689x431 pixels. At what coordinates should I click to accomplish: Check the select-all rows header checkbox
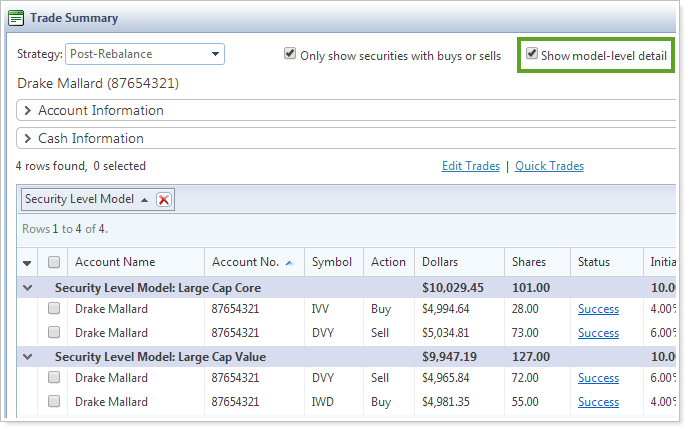point(54,263)
